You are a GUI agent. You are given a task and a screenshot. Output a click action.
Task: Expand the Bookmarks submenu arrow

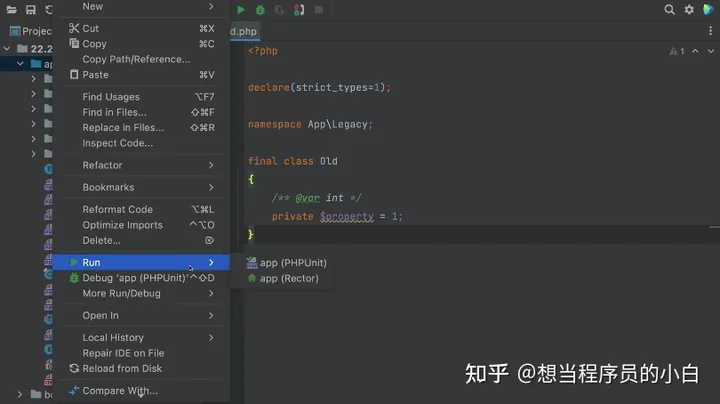211,187
